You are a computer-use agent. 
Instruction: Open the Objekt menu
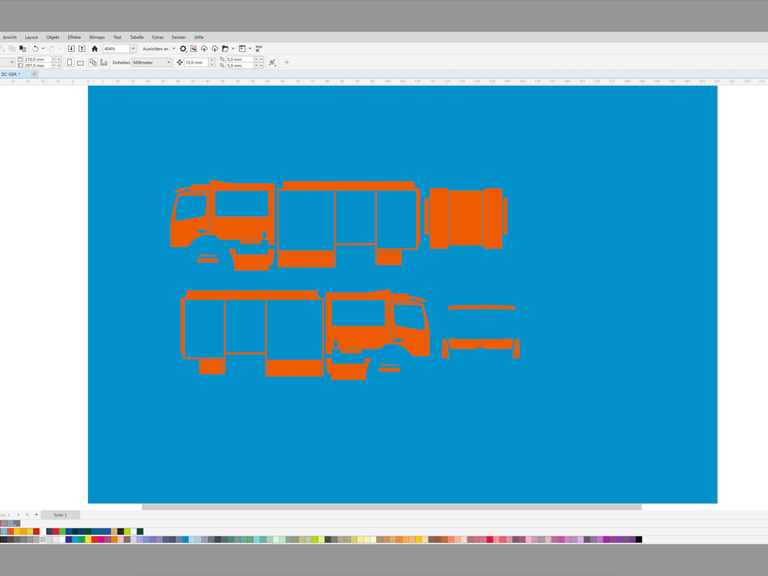[52, 37]
